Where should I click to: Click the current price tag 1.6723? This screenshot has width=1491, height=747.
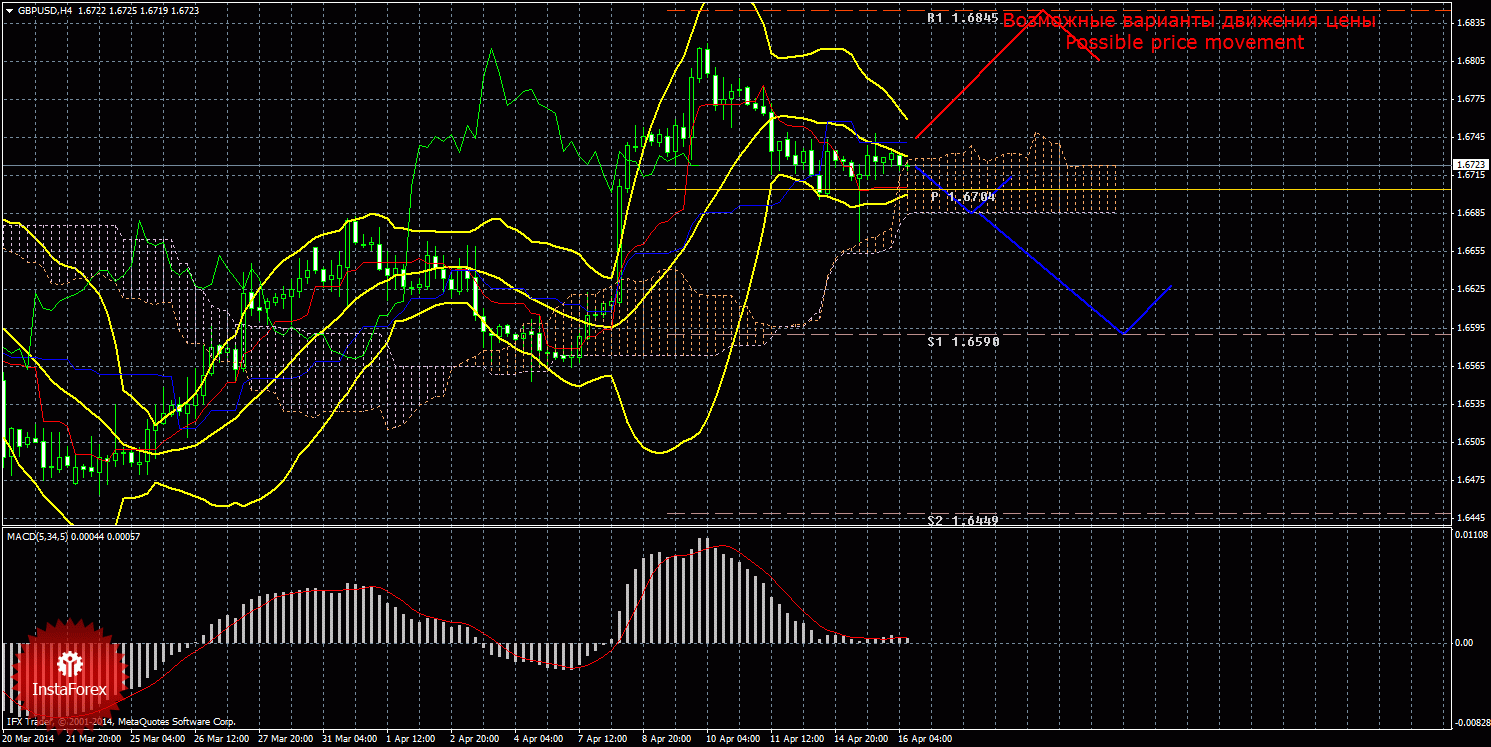coord(1469,165)
